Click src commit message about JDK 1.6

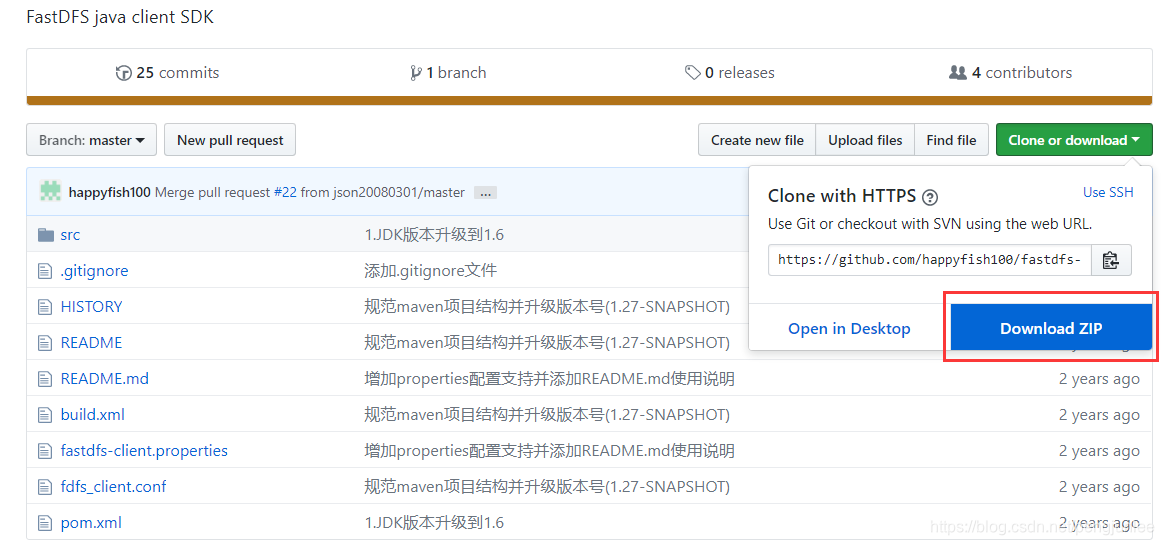pos(434,235)
